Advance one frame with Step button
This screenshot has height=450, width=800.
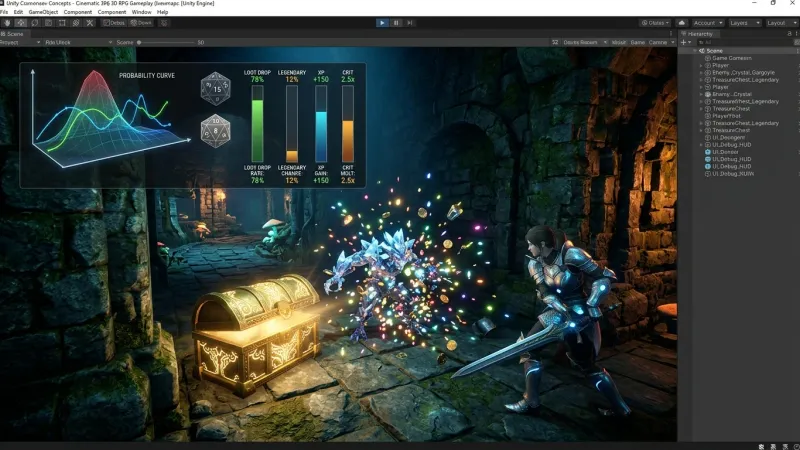pyautogui.click(x=410, y=23)
